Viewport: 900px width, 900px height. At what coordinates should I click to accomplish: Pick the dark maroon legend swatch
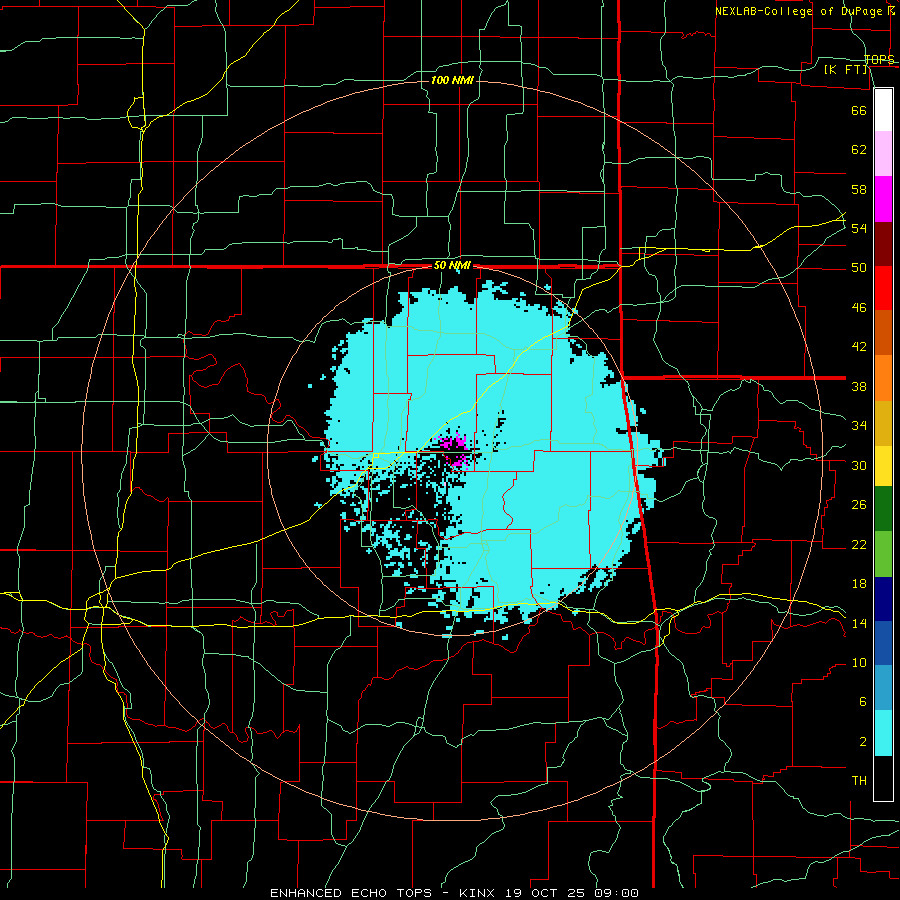883,244
